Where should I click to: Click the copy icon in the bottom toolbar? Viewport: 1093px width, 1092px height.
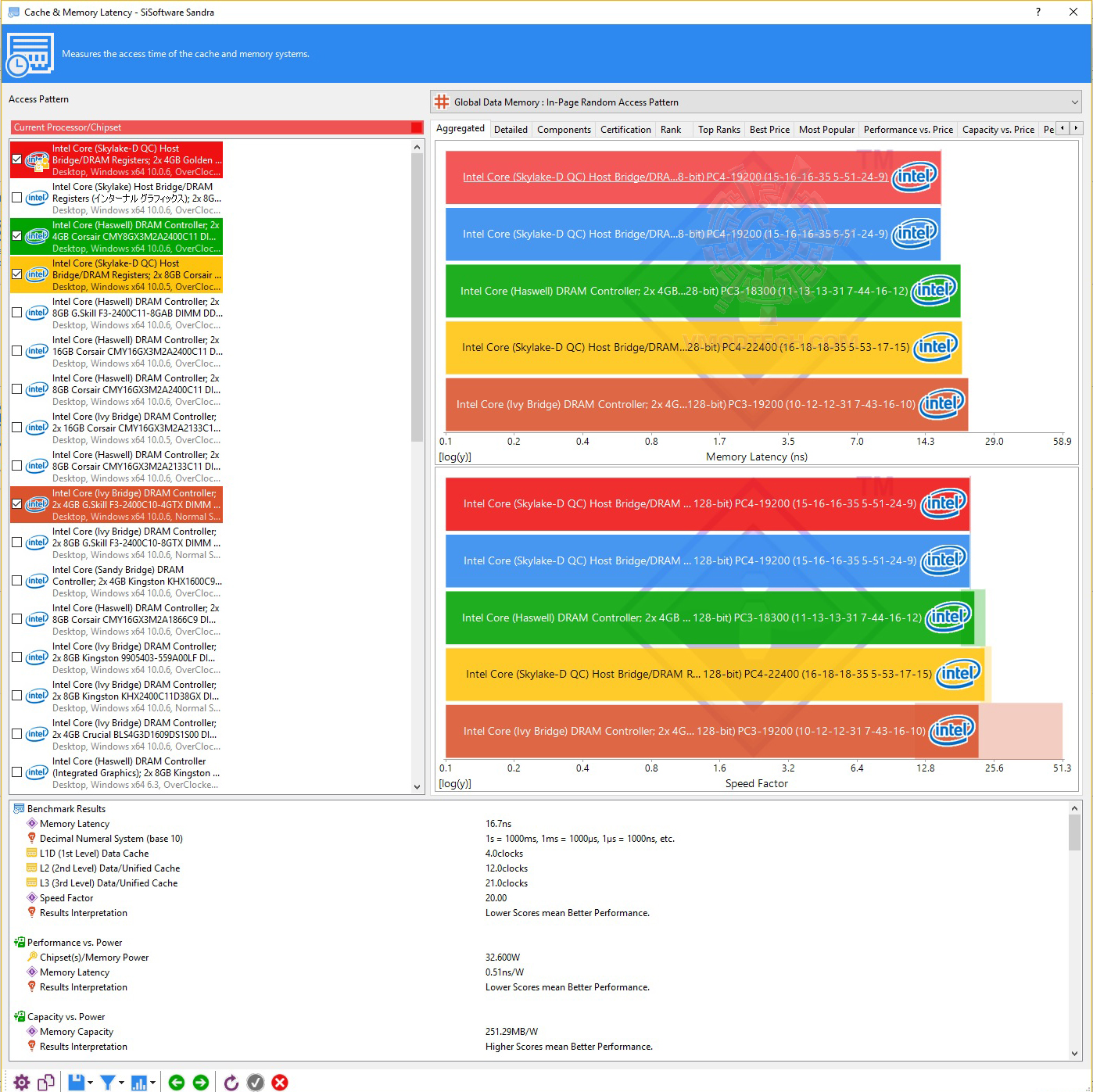click(x=46, y=1082)
